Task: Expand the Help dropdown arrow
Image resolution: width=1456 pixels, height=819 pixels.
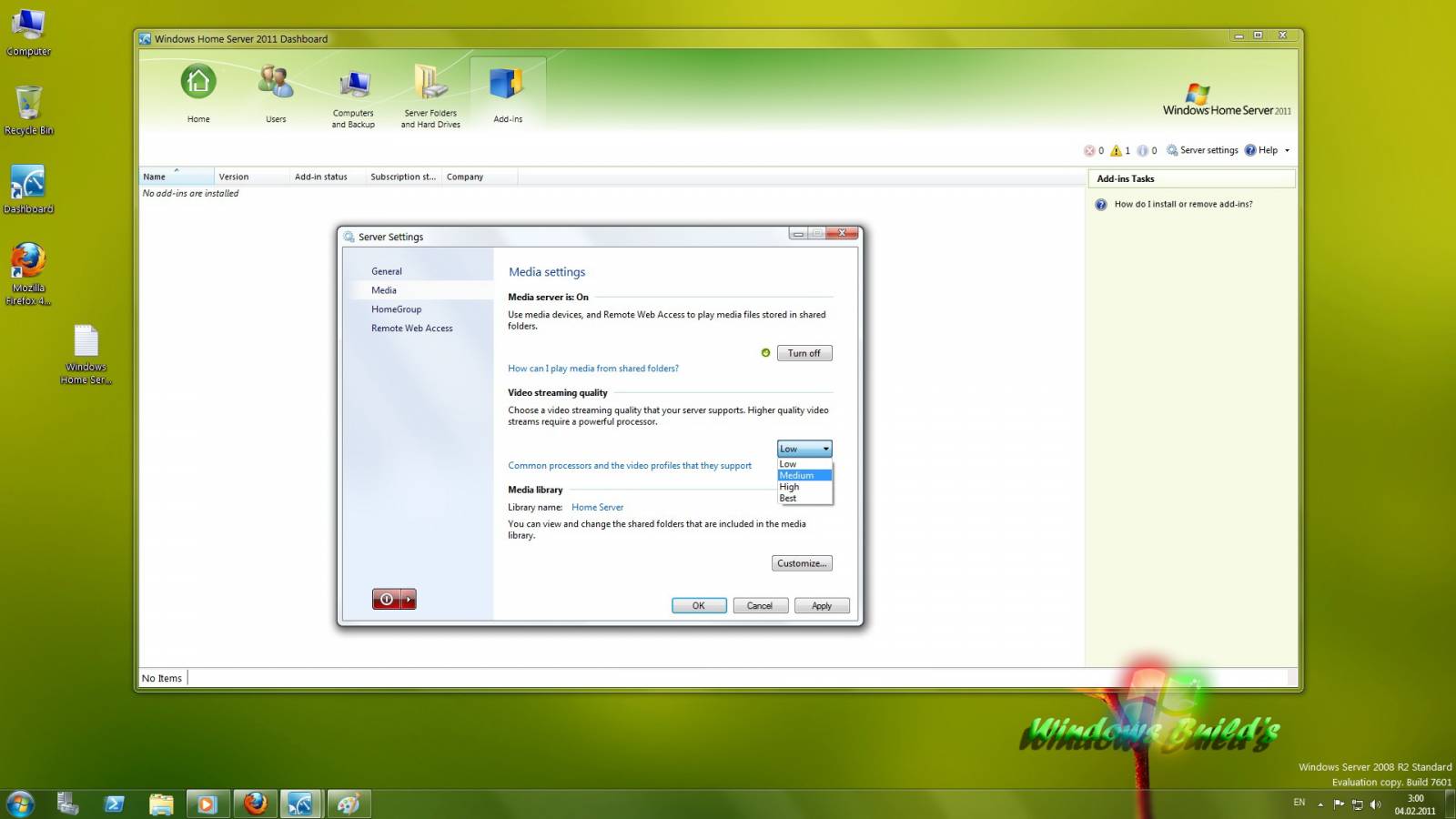Action: tap(1287, 151)
